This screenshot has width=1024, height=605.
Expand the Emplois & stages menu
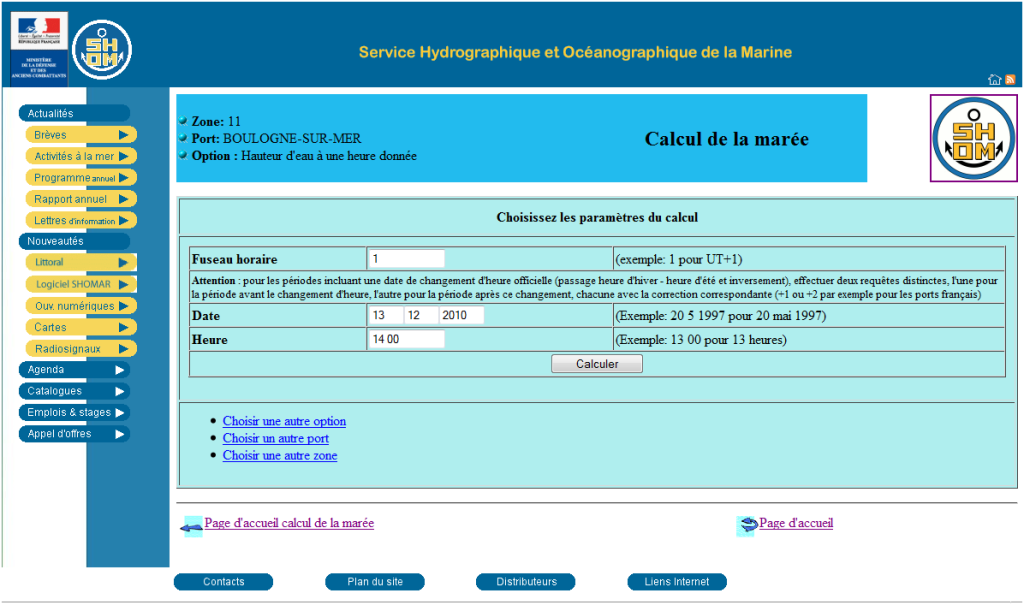[x=74, y=412]
